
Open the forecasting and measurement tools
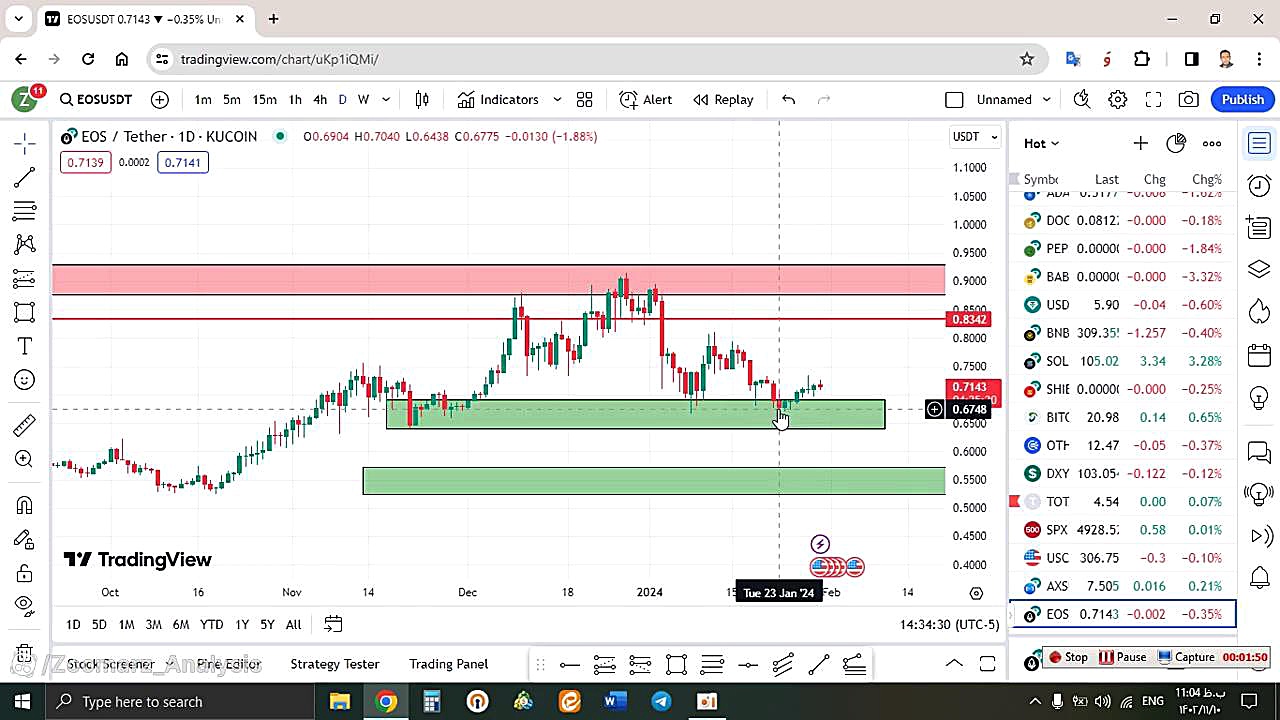click(x=25, y=278)
